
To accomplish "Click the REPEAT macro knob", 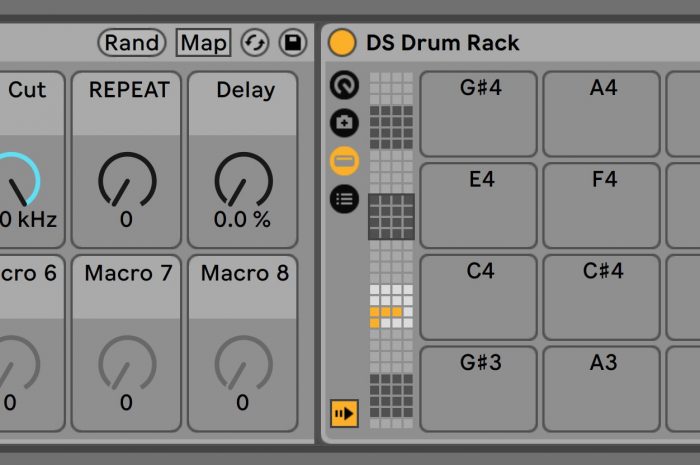I will [127, 179].
